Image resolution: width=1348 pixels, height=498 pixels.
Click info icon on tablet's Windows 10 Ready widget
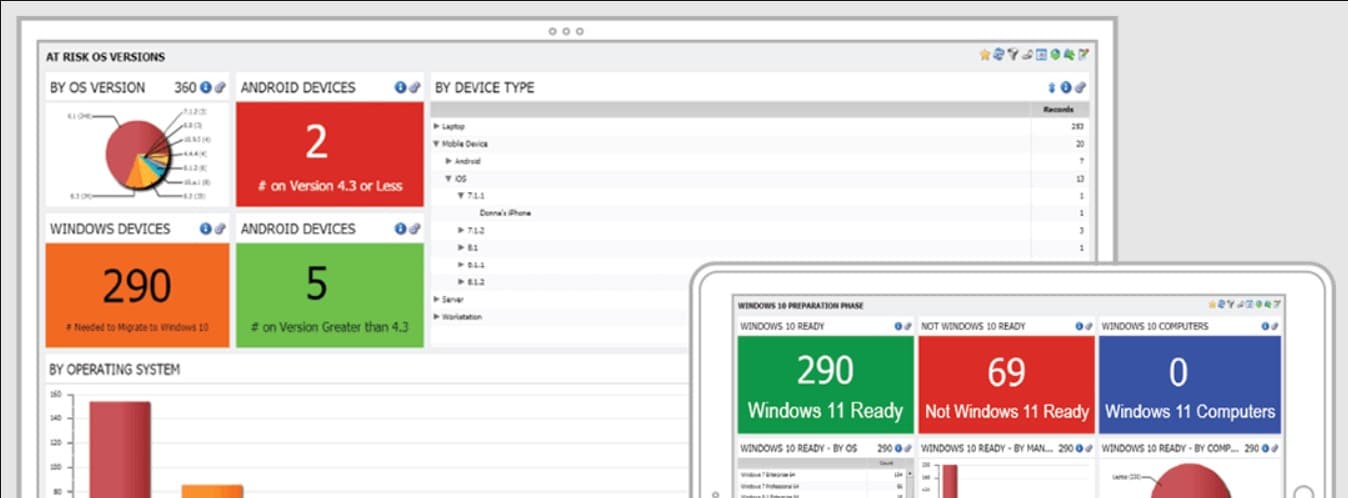click(897, 326)
